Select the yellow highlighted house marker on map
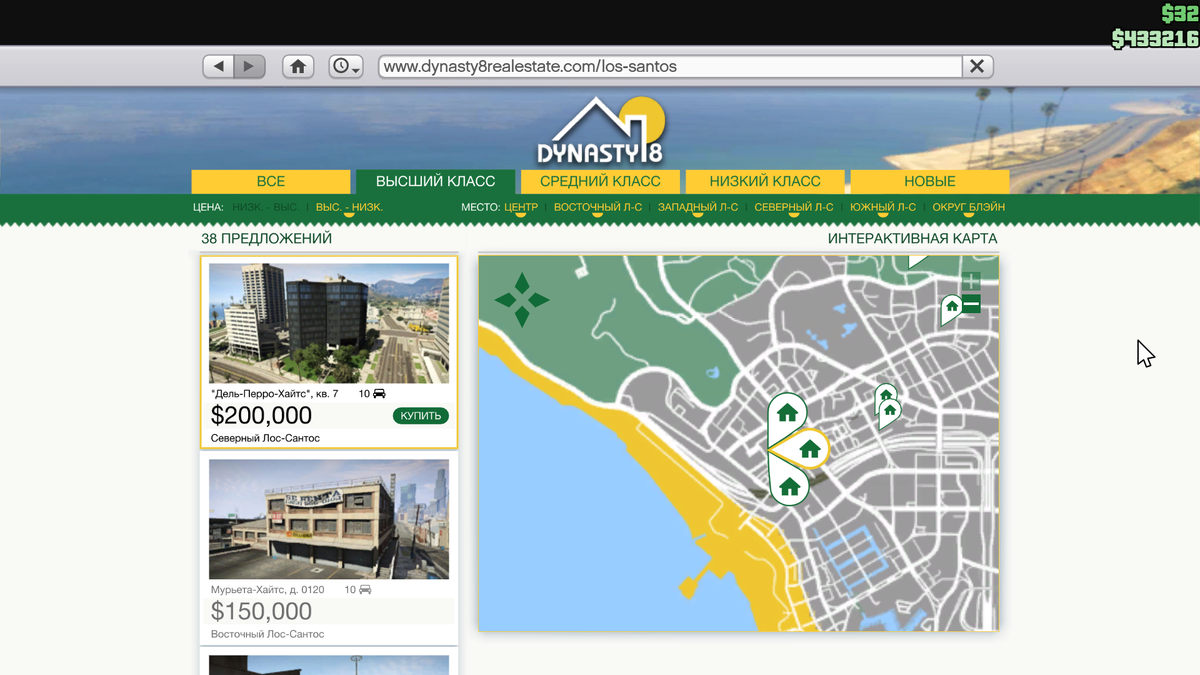Image resolution: width=1200 pixels, height=675 pixels. [x=808, y=450]
